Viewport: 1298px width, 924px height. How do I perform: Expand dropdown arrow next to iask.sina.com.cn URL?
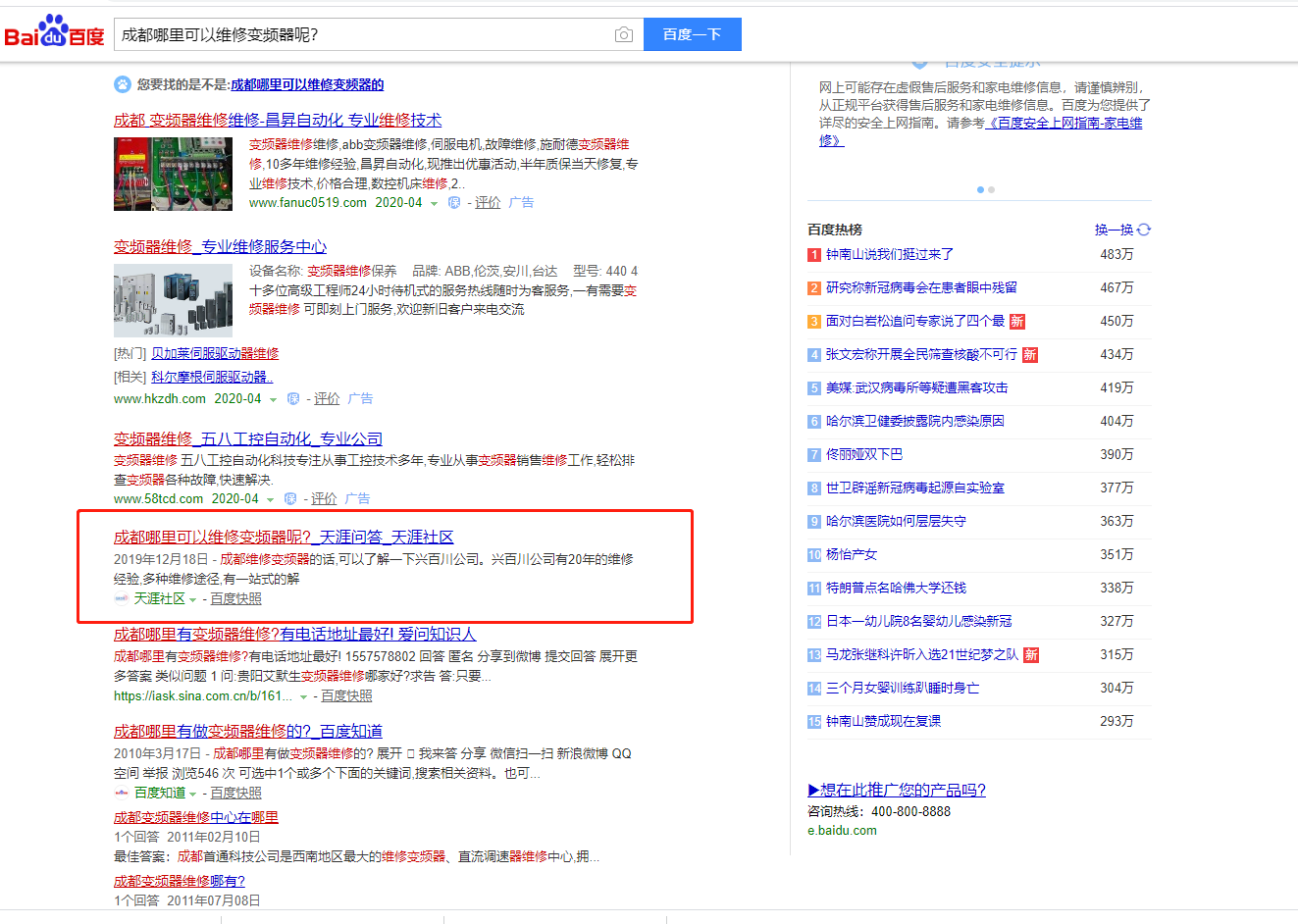303,697
